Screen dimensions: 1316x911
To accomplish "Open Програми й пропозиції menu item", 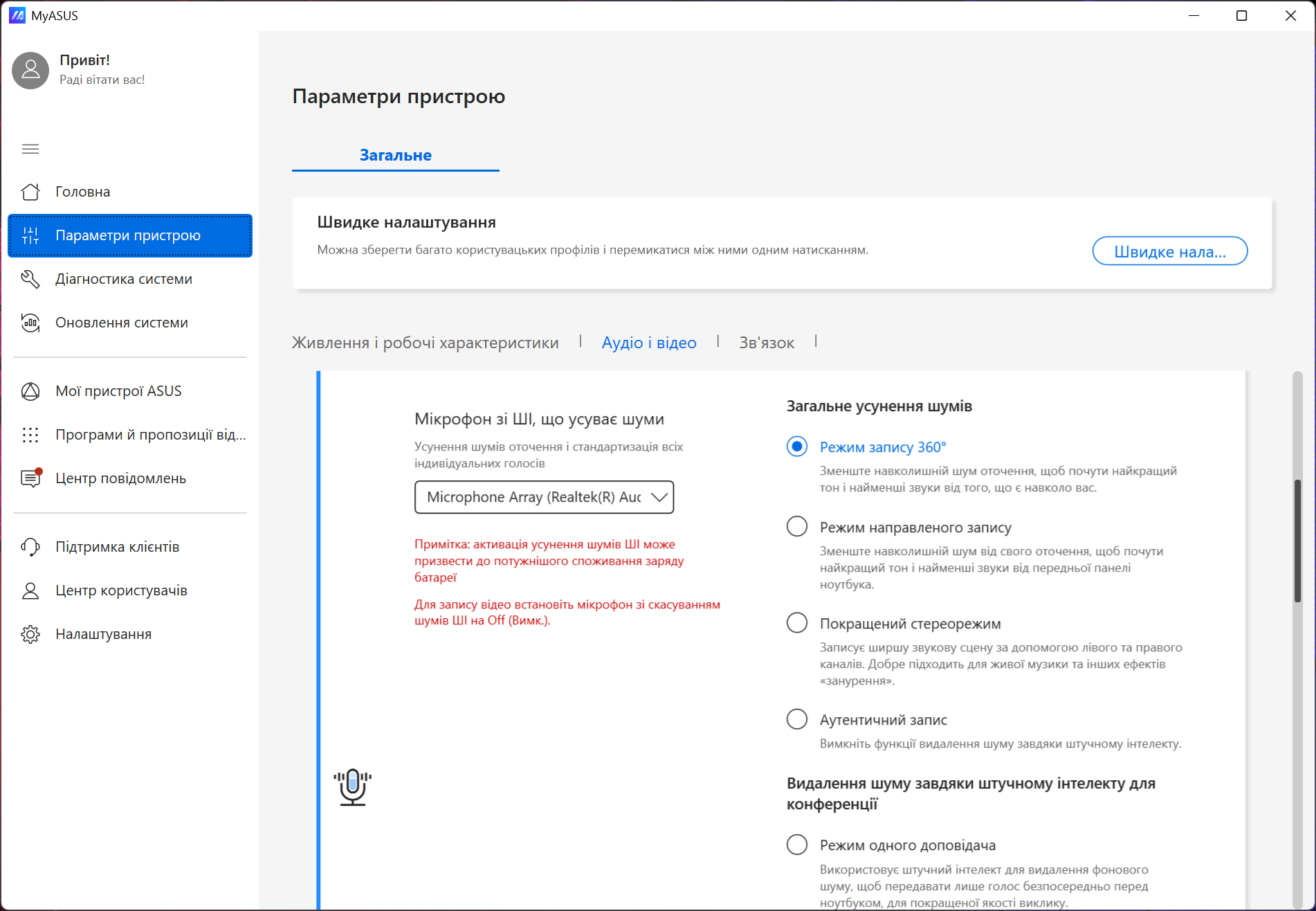I will pyautogui.click(x=130, y=435).
